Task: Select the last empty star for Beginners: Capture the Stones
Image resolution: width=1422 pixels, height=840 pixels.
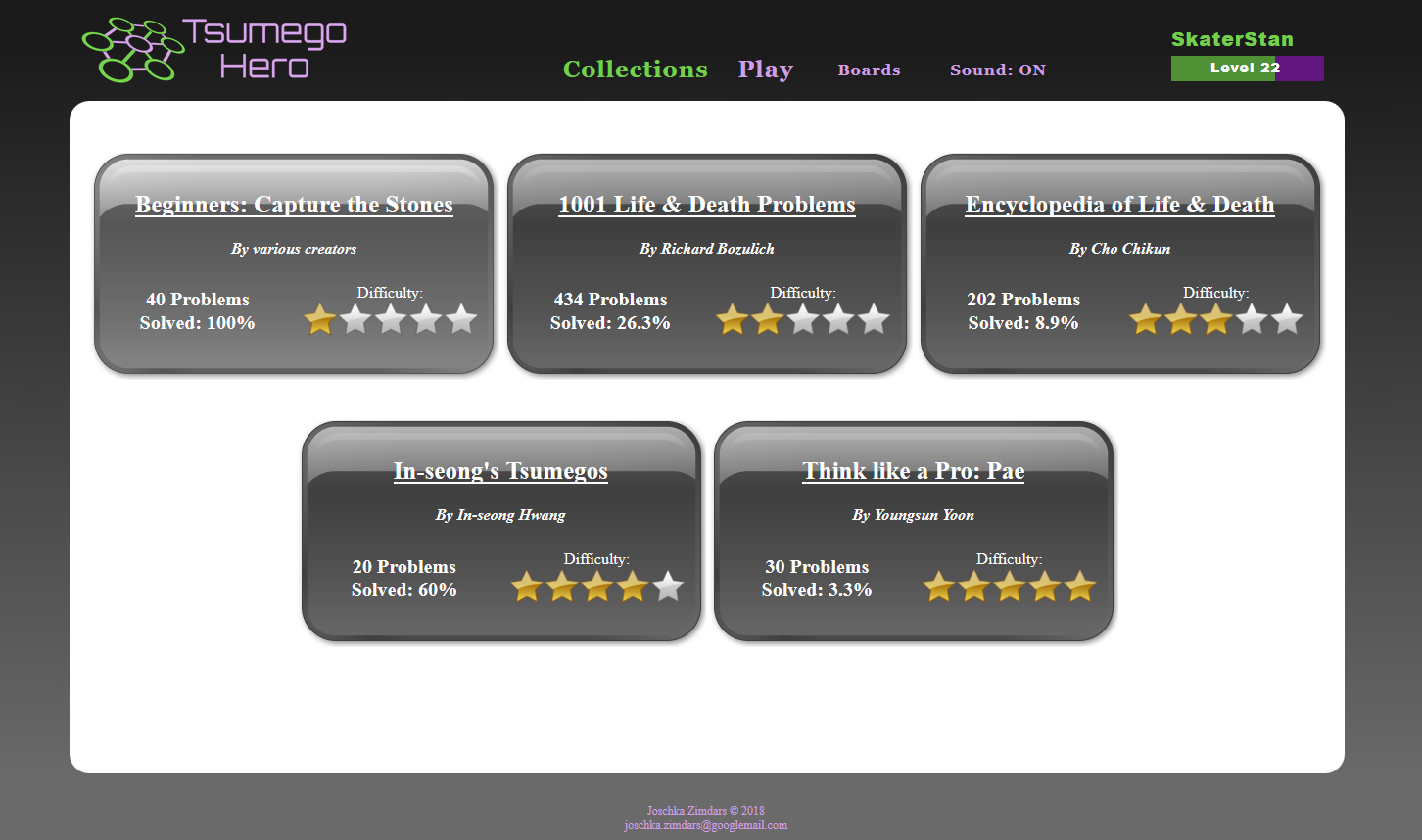Action: [460, 318]
